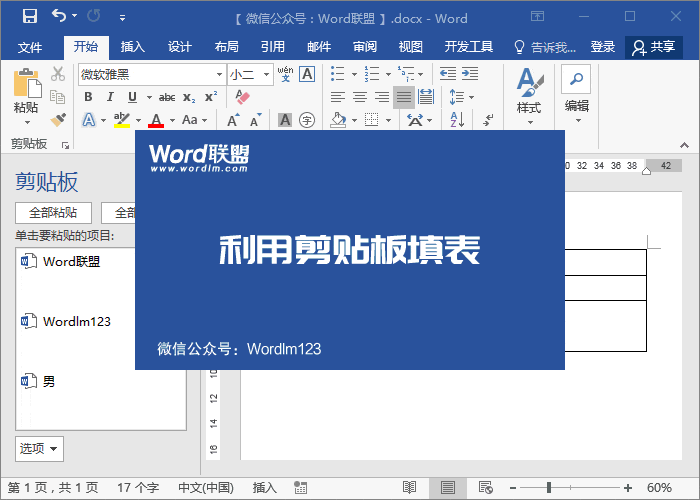Open the underline style dropdown arrow
Image resolution: width=700 pixels, height=500 pixels.
(x=149, y=97)
